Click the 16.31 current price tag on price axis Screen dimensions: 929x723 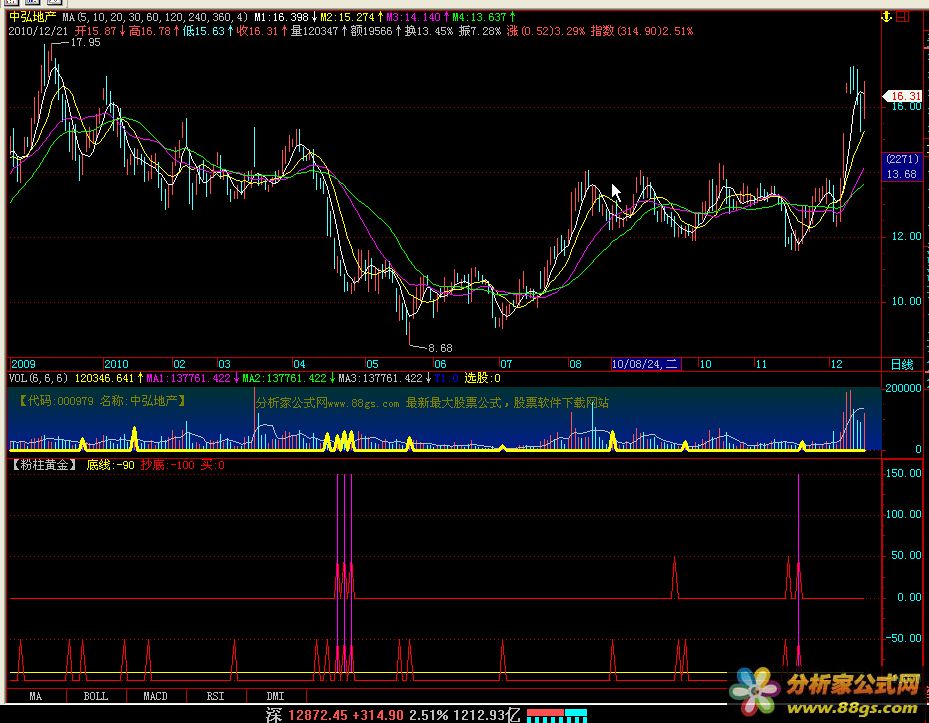click(x=905, y=96)
